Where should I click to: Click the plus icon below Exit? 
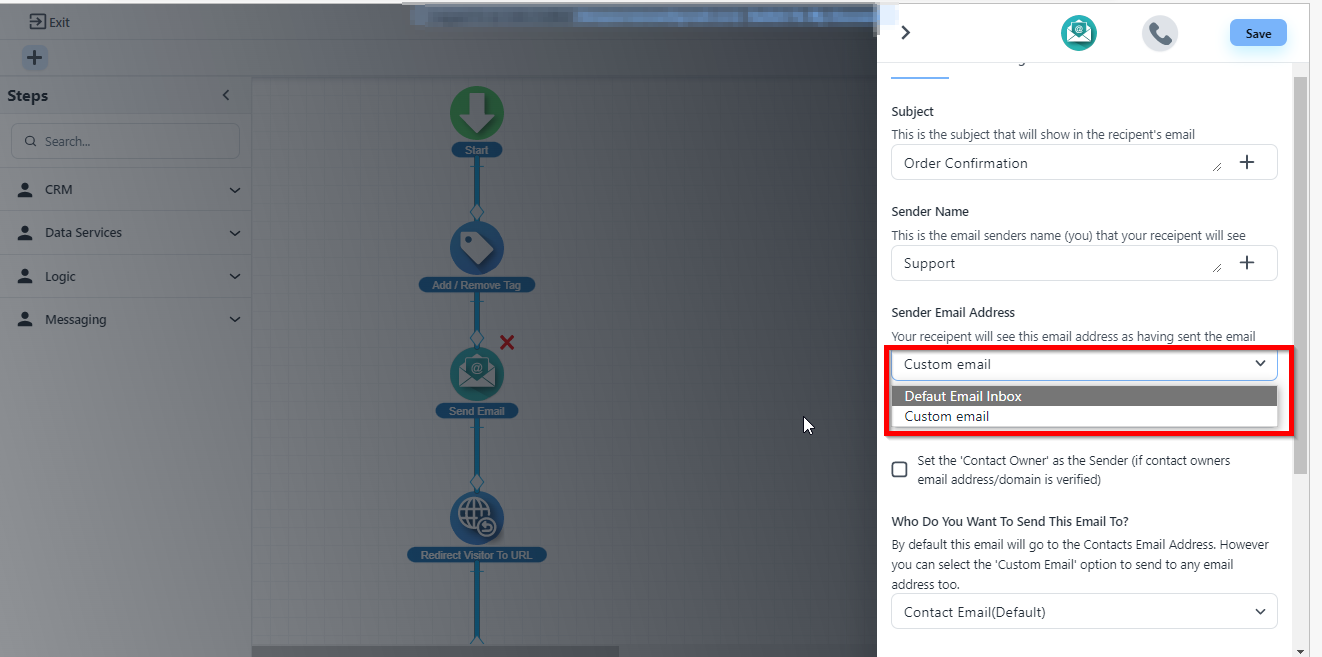click(34, 58)
